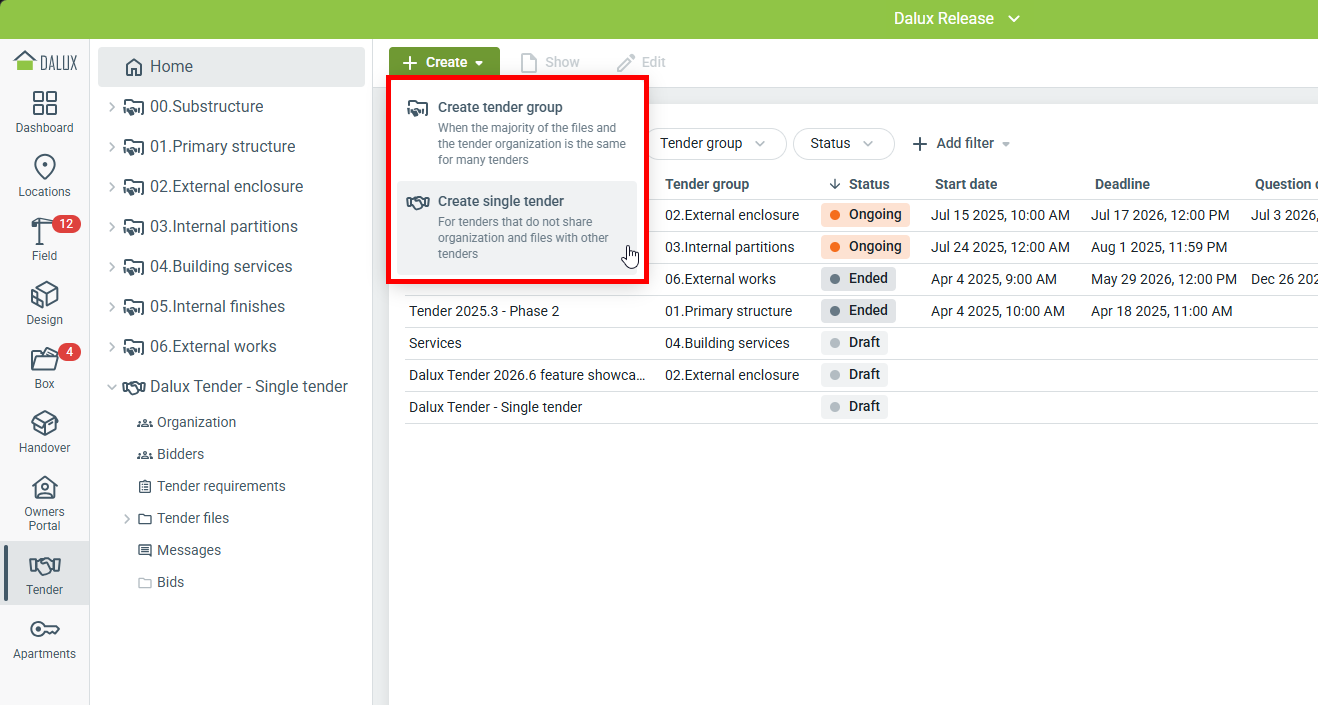Screen dimensions: 1318x705
Task: Expand the Tender files folder
Action: coord(127,519)
